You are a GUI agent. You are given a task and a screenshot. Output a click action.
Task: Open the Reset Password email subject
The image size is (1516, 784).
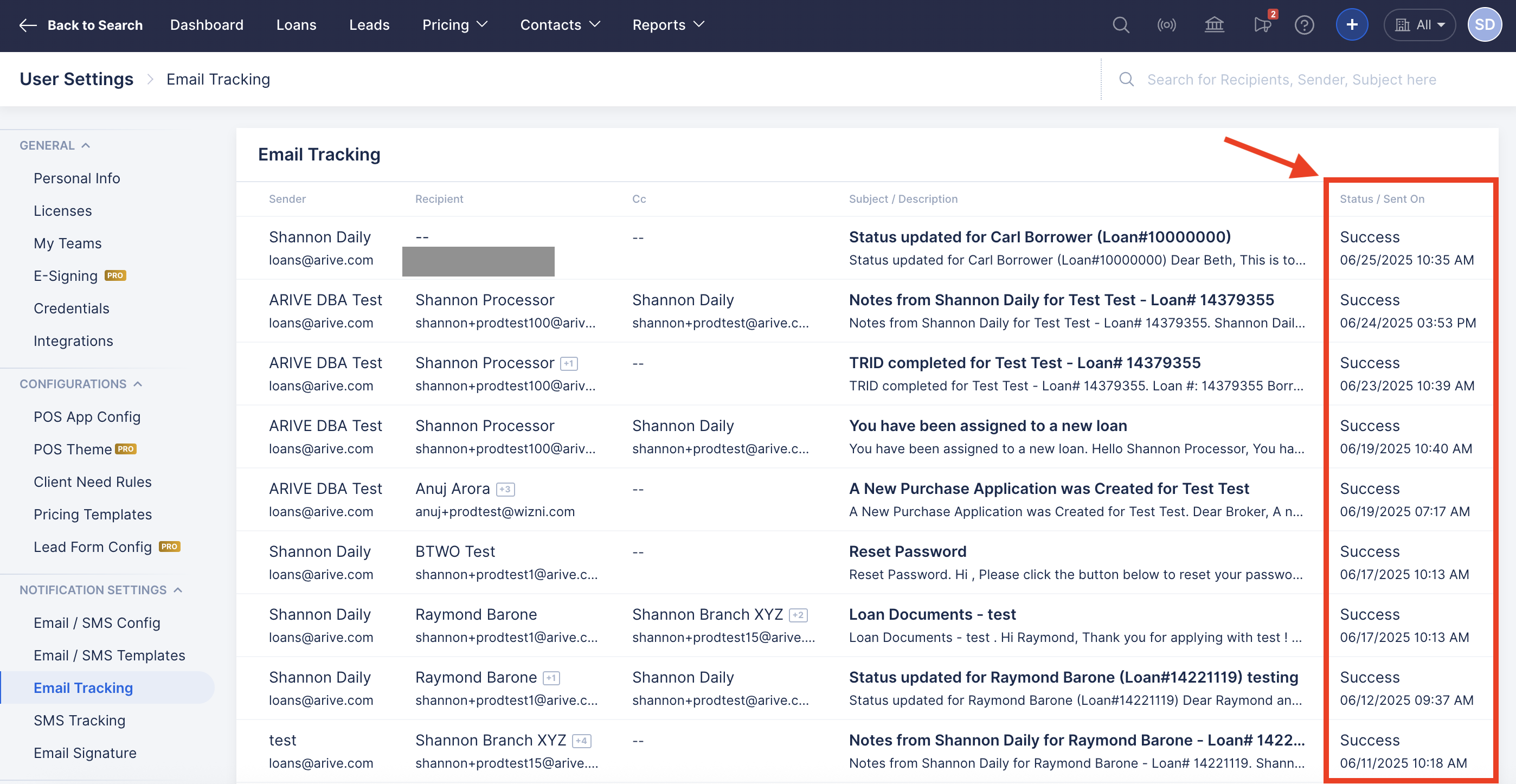[x=908, y=551]
